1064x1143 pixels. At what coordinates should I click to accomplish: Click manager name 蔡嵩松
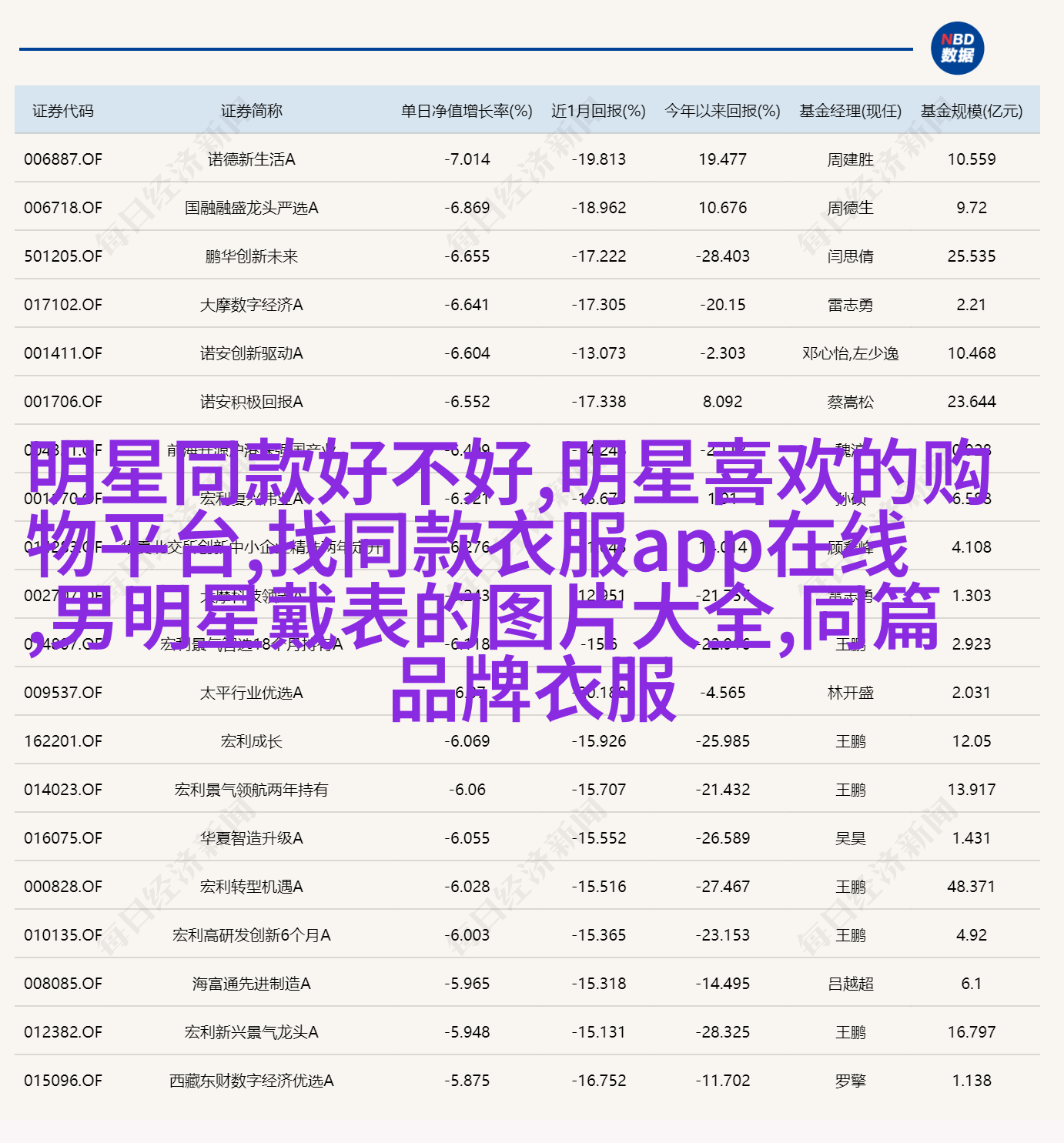tap(851, 402)
